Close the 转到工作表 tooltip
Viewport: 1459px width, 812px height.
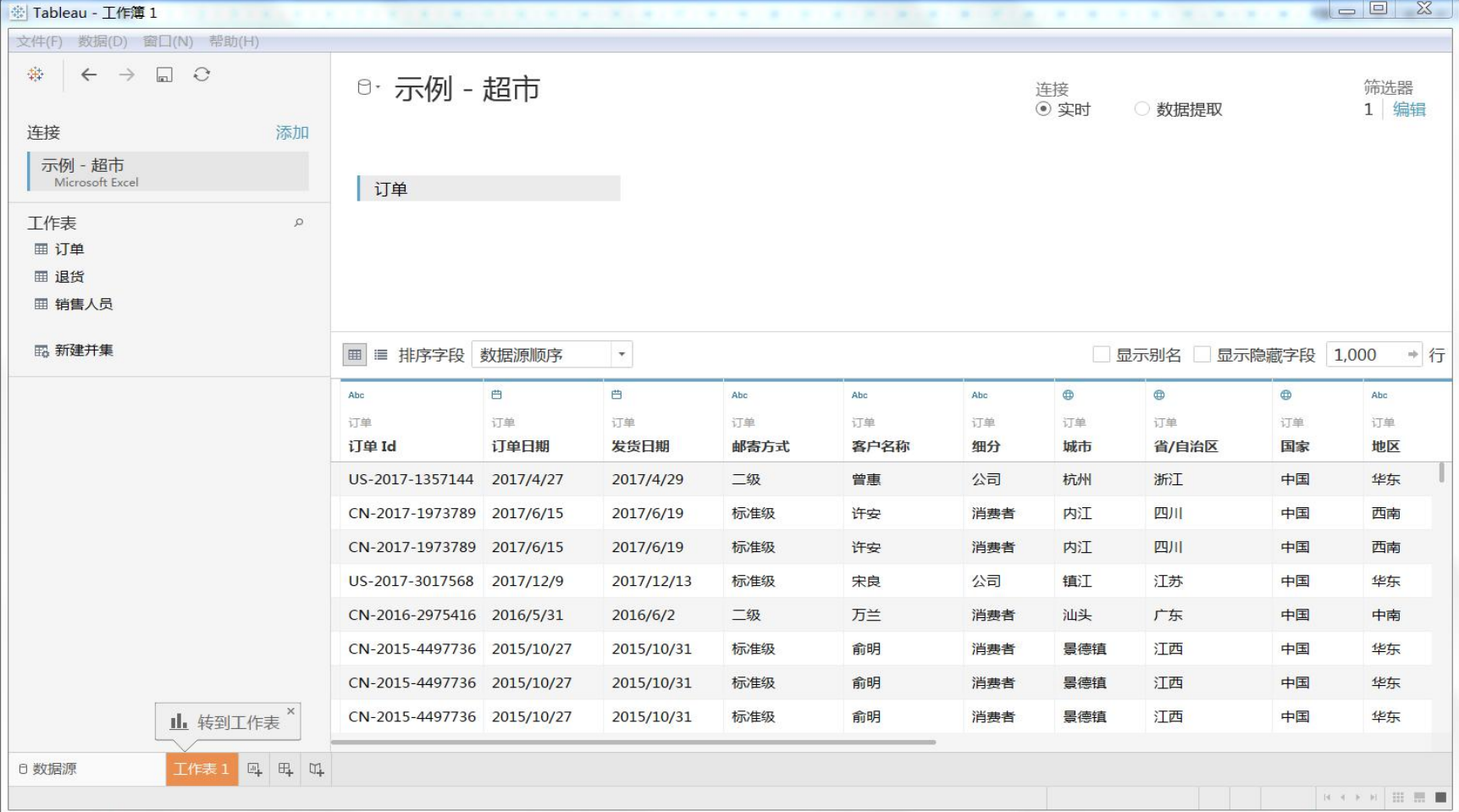click(x=291, y=711)
